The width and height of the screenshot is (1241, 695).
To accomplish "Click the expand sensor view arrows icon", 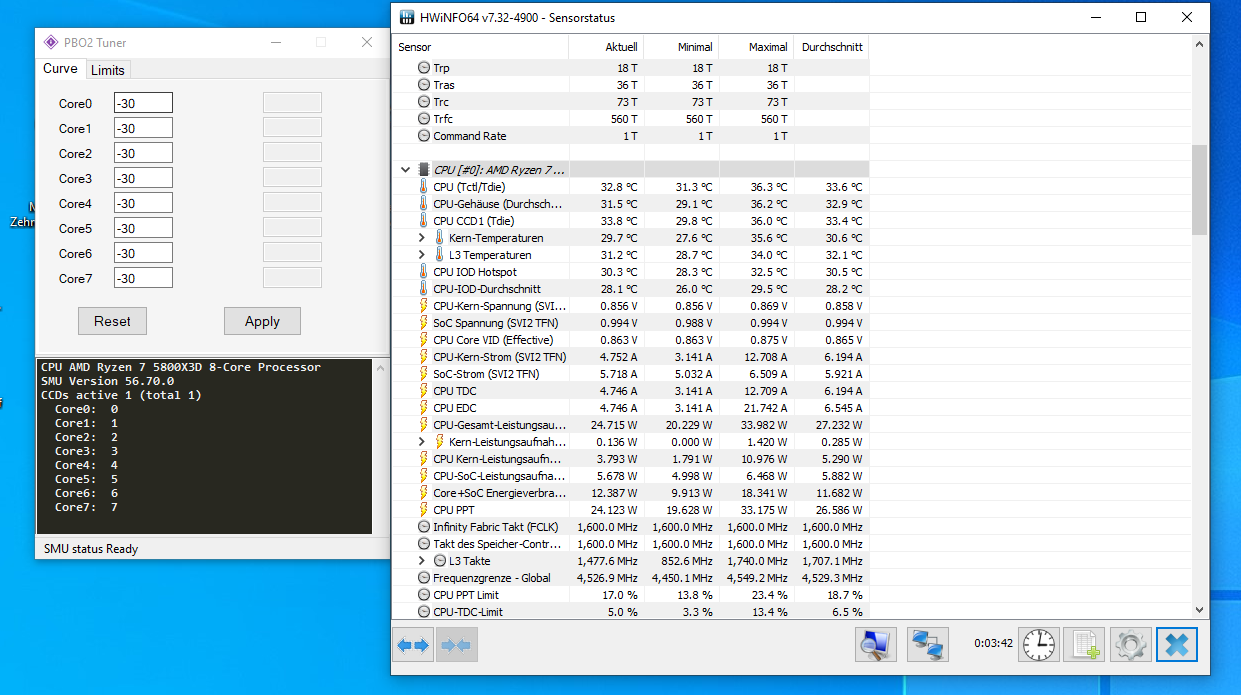I will point(413,645).
